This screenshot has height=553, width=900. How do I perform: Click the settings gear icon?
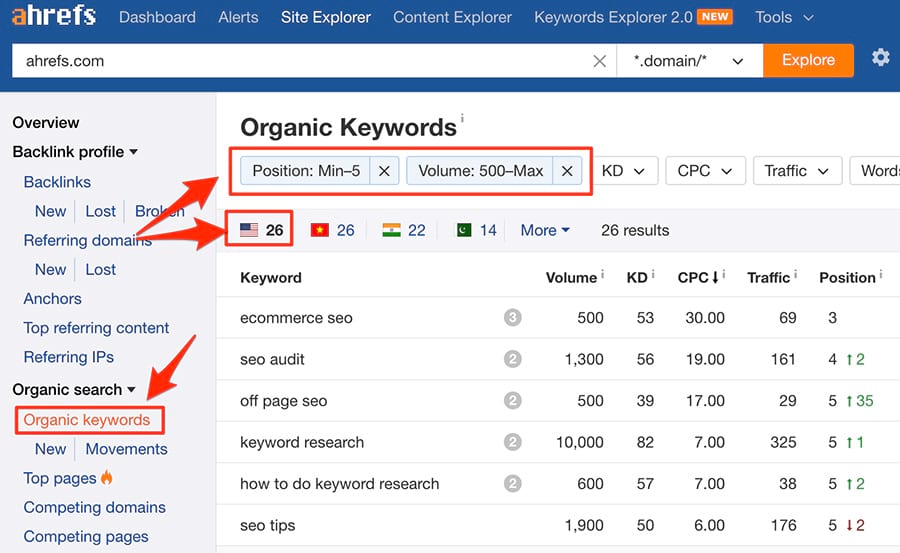880,58
